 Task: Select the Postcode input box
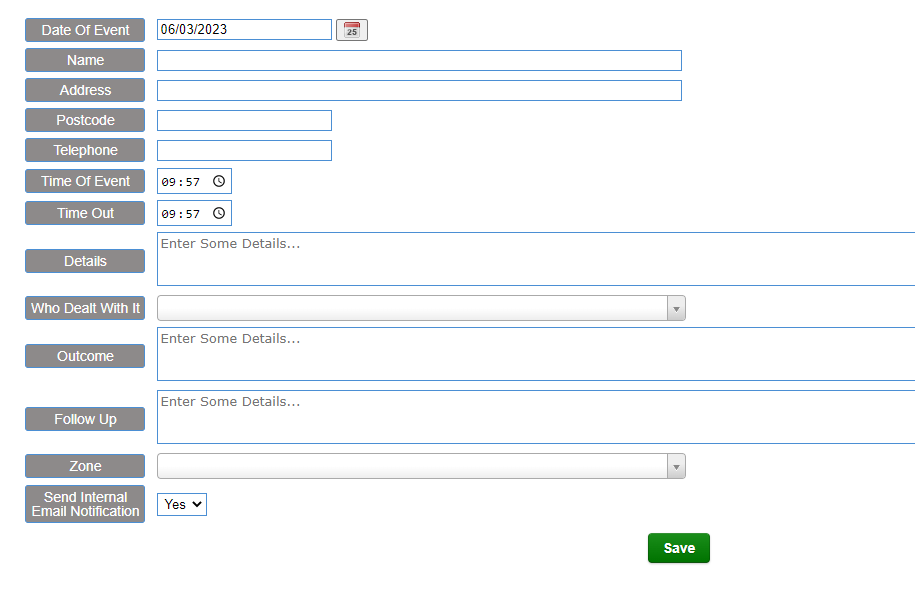244,121
